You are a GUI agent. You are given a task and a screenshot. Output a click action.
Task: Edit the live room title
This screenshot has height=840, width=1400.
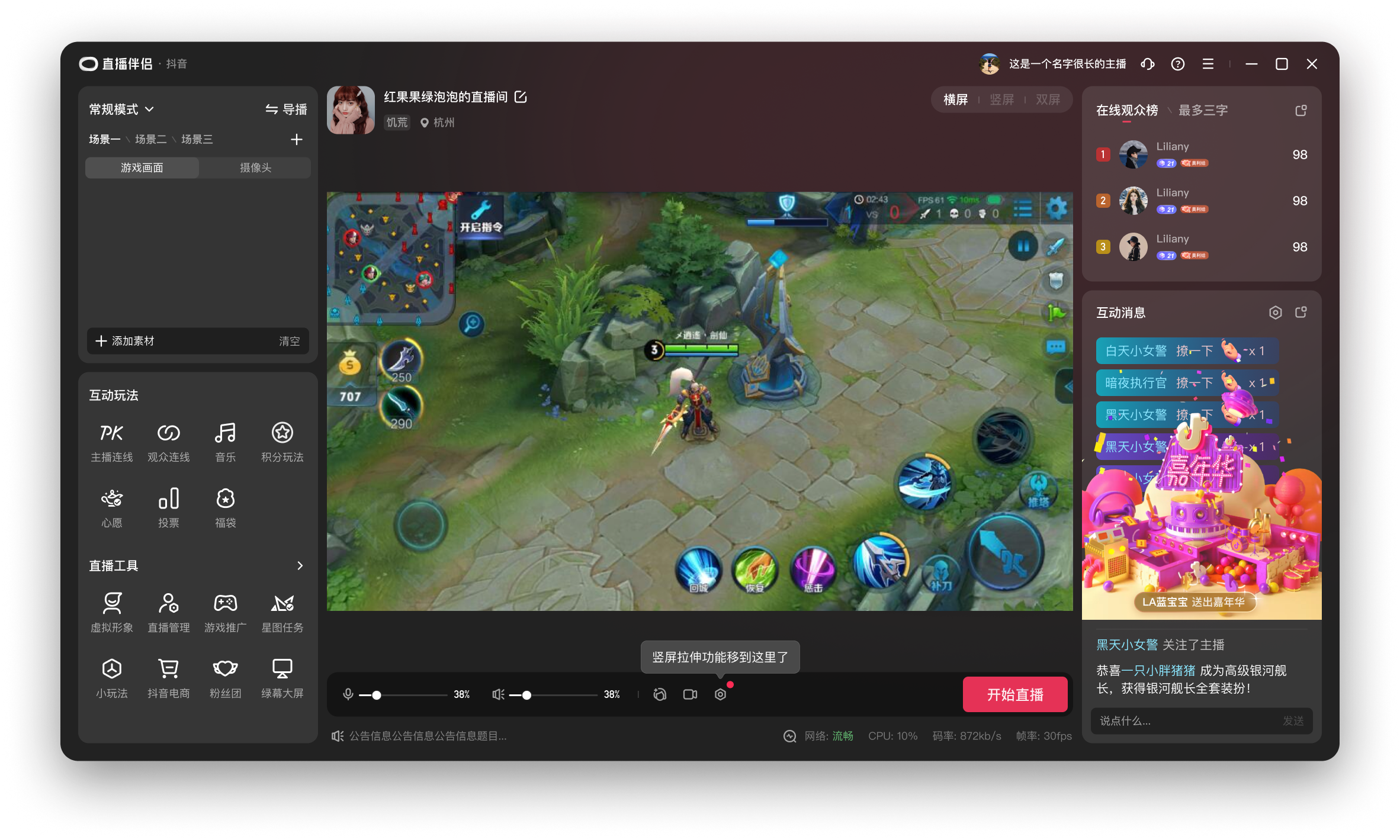pyautogui.click(x=521, y=97)
